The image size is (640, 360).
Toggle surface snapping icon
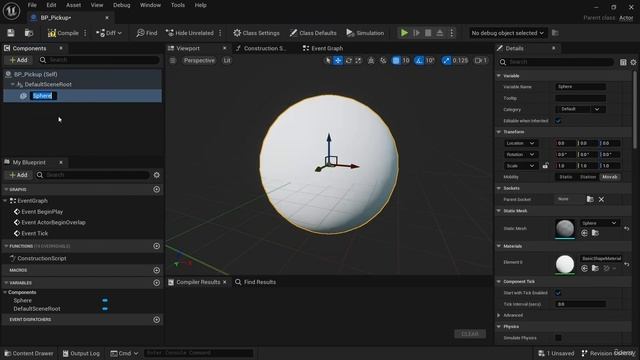pos(383,60)
